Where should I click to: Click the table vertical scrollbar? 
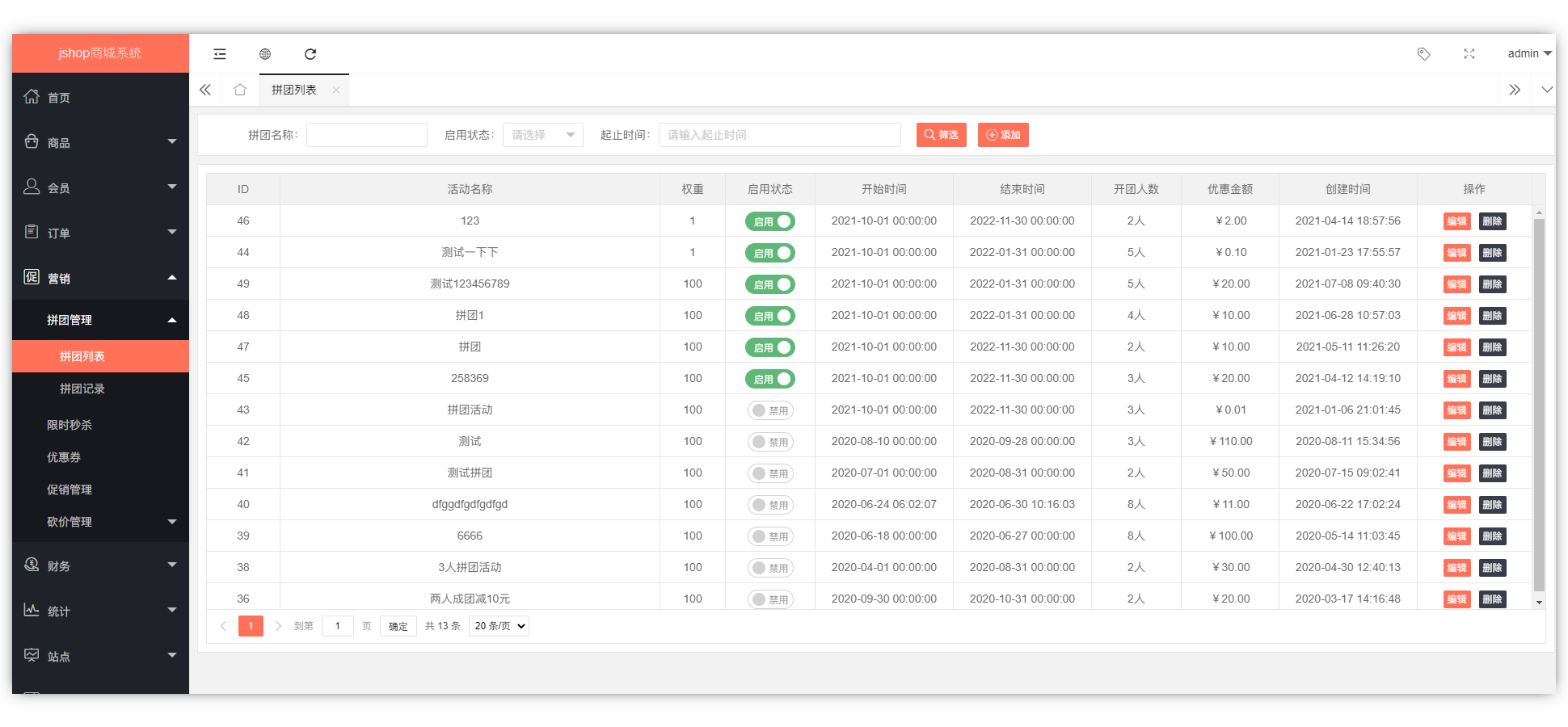coord(1539,404)
